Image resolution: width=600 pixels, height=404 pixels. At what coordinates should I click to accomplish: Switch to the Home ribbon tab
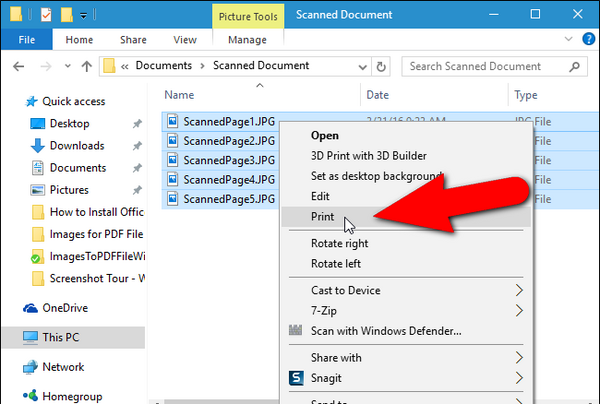[x=79, y=40]
